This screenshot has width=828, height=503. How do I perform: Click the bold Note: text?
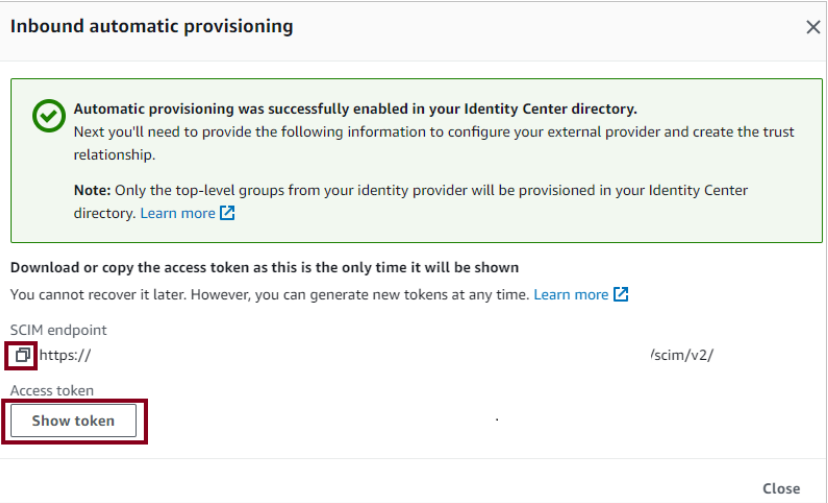[x=92, y=190]
